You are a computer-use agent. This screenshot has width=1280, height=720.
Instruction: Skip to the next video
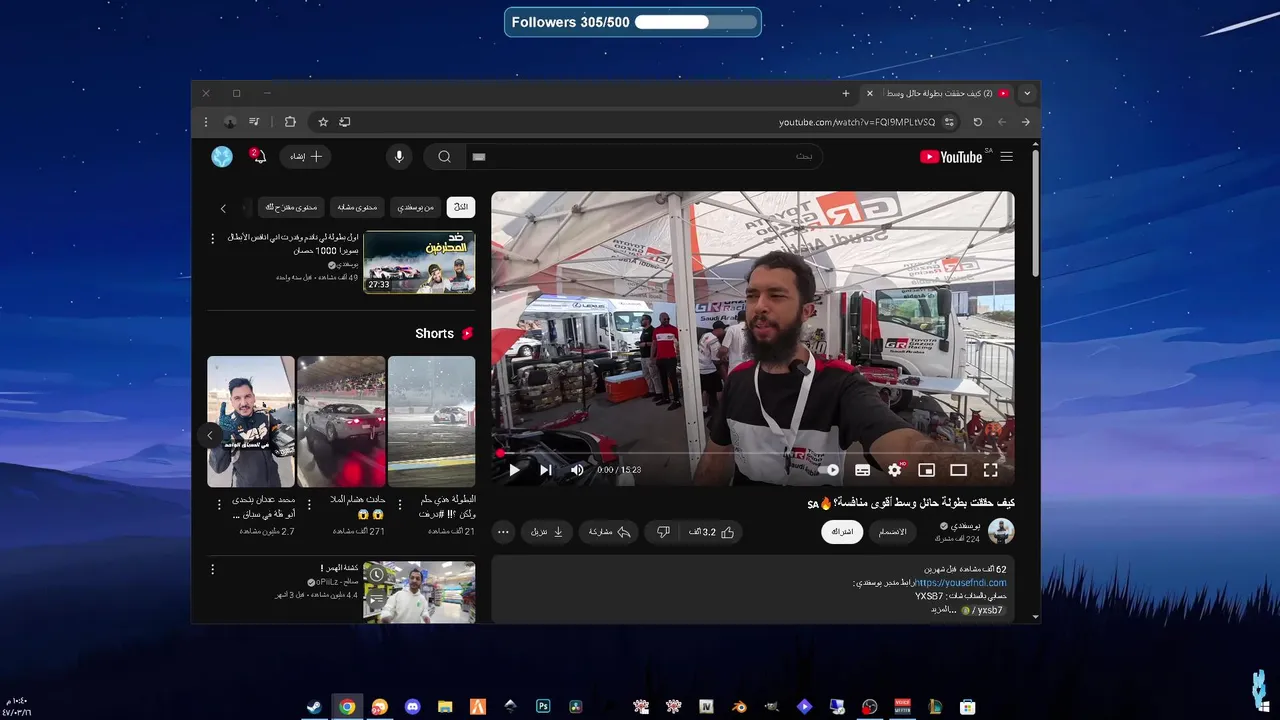[546, 470]
